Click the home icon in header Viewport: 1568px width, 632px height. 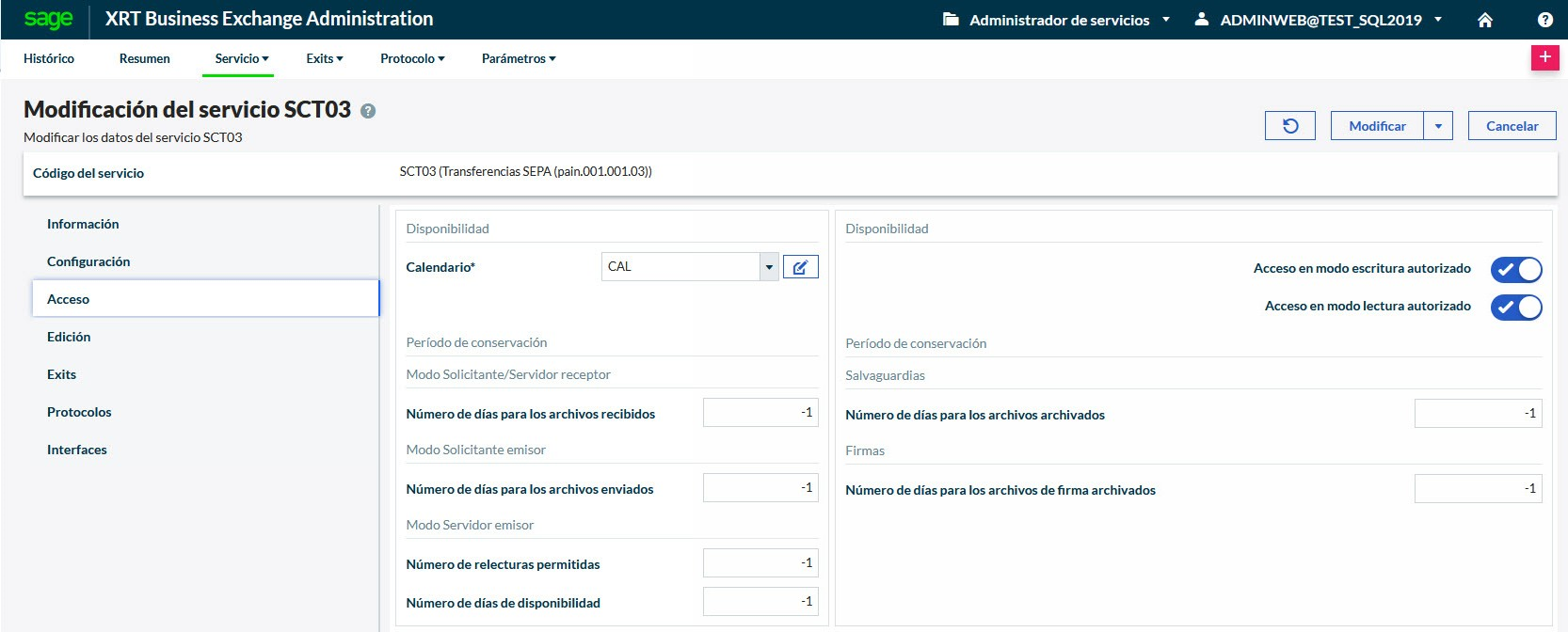(1485, 20)
